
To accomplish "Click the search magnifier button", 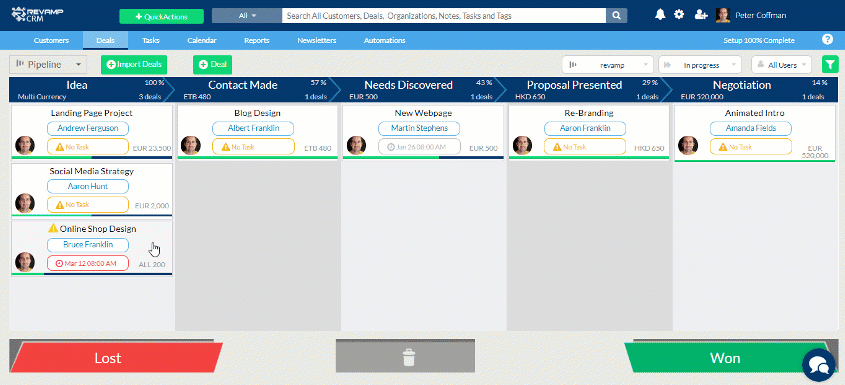I will (617, 16).
